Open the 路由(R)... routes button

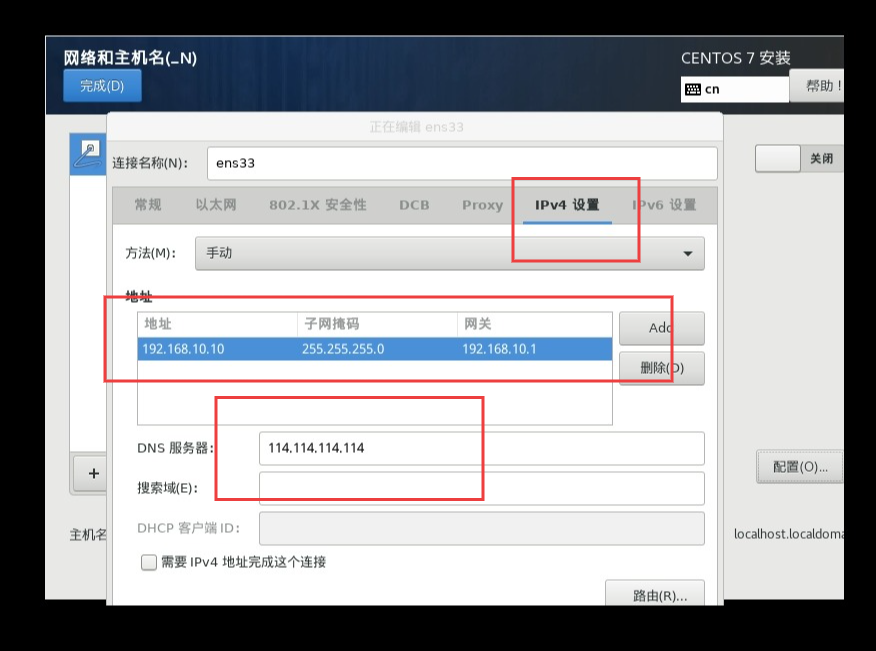(x=655, y=595)
